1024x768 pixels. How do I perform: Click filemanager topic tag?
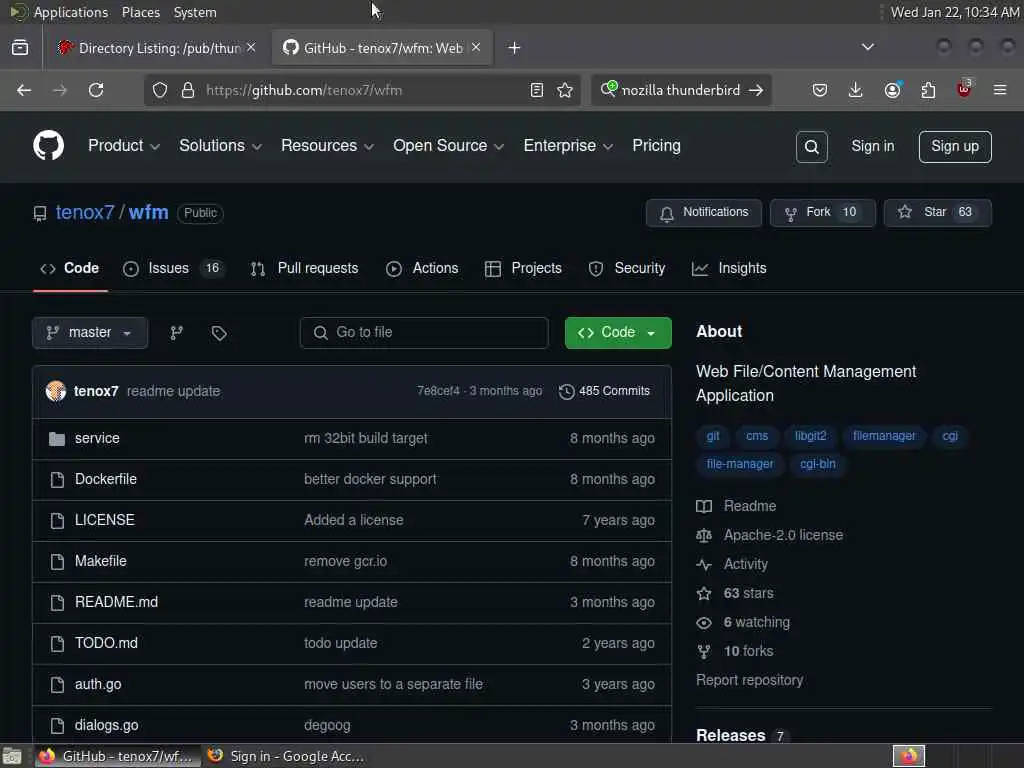(884, 436)
